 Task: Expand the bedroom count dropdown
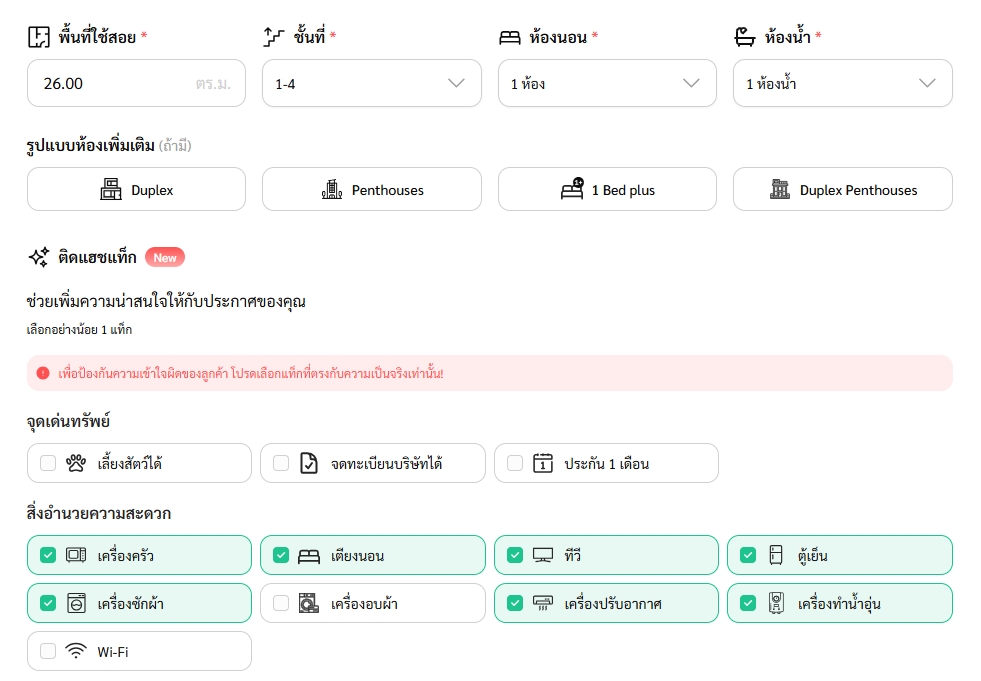607,83
